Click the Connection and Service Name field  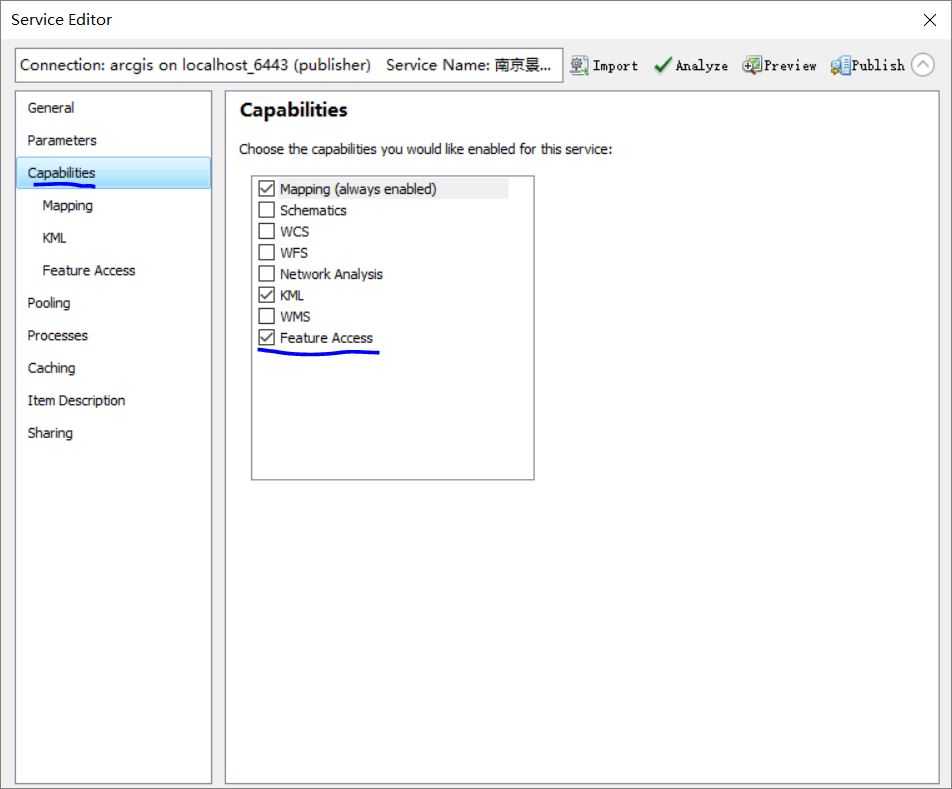pyautogui.click(x=289, y=65)
